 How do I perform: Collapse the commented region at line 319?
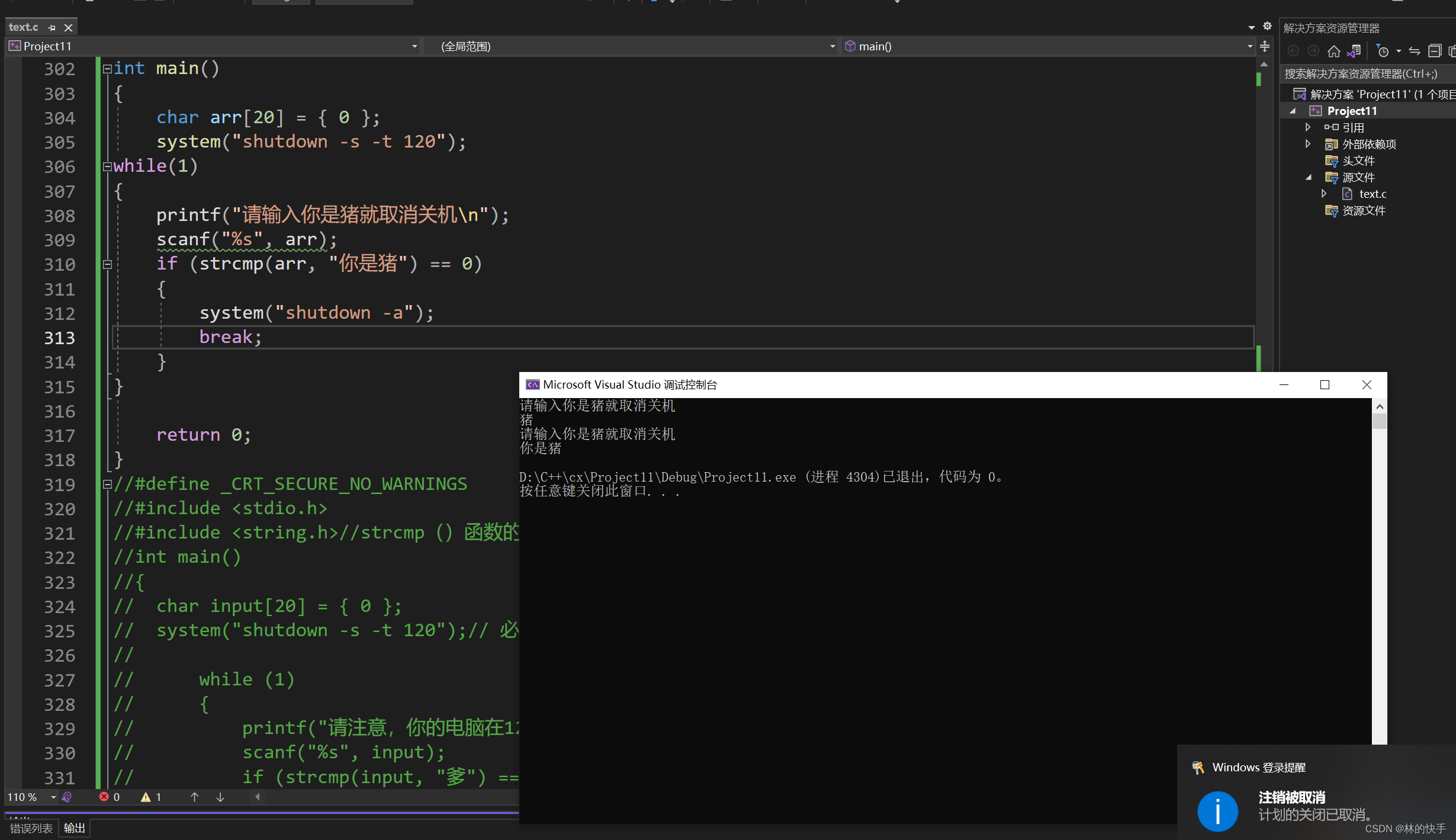click(x=107, y=485)
